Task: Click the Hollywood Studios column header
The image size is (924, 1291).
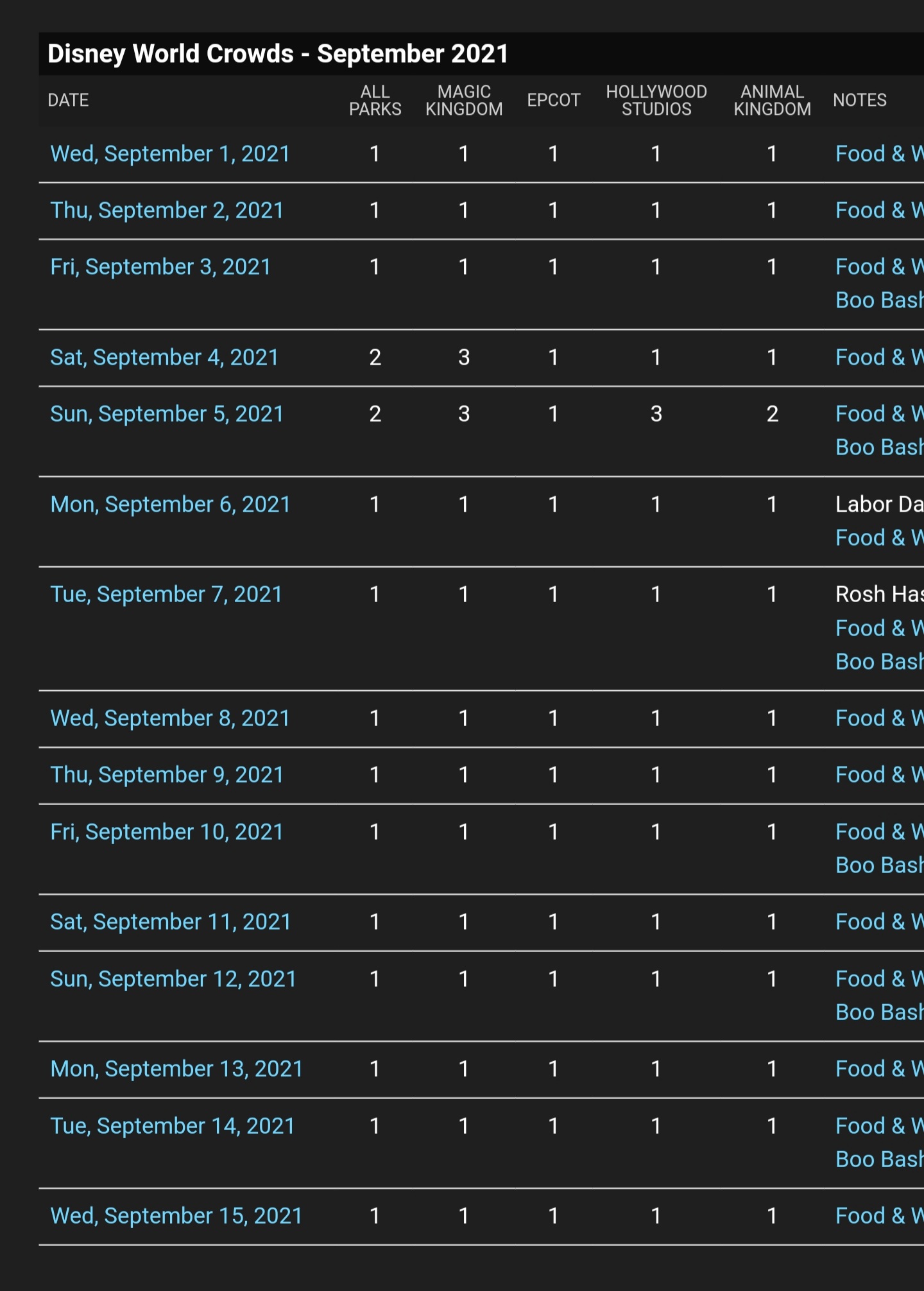Action: pyautogui.click(x=656, y=100)
